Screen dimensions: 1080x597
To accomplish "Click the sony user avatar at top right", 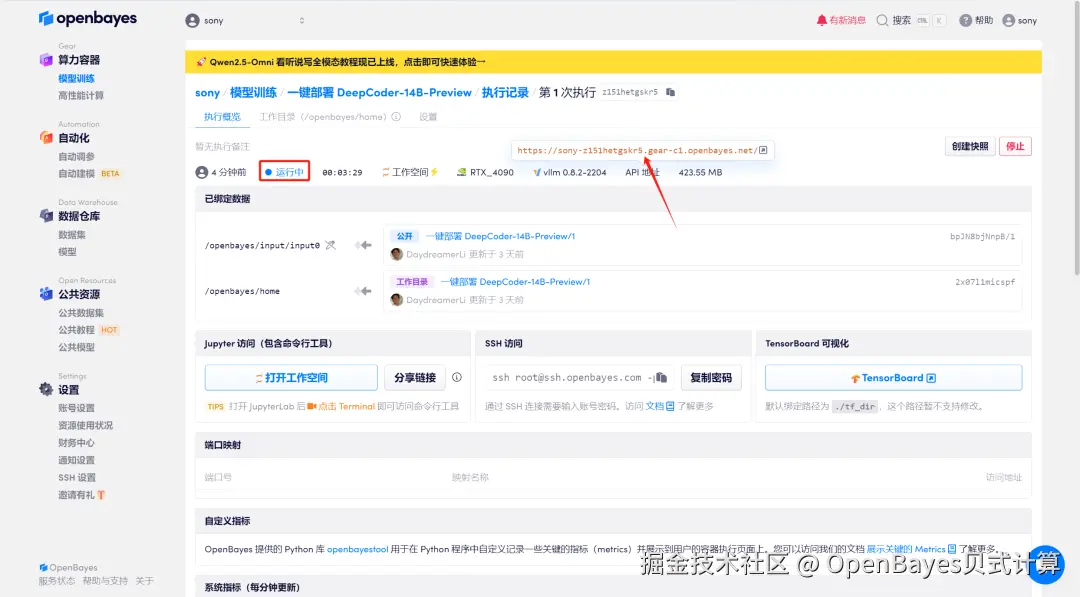I will coord(1008,21).
